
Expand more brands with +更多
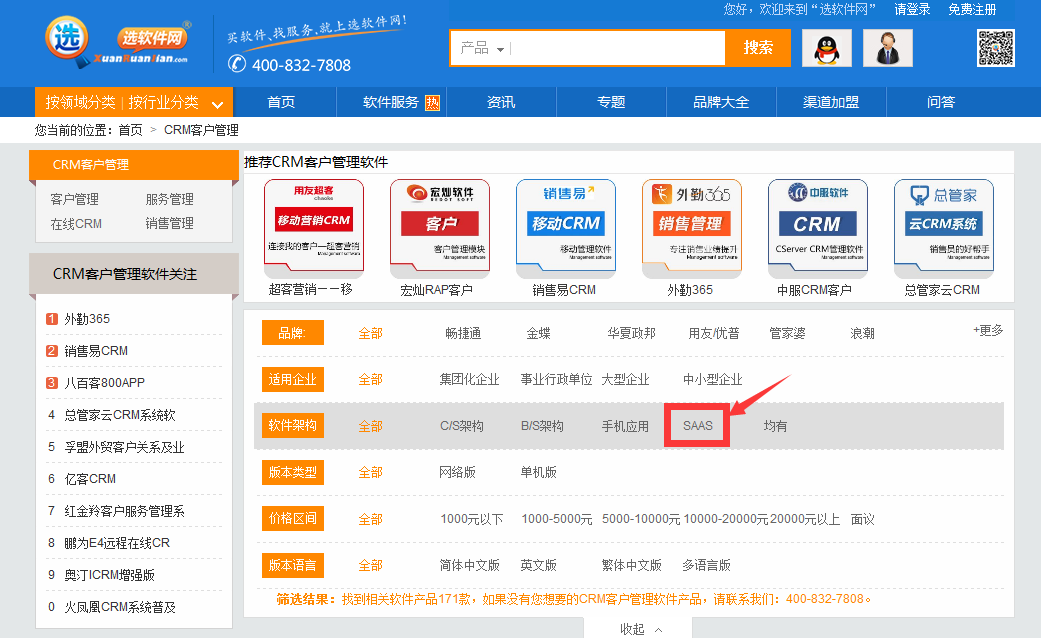tap(988, 330)
